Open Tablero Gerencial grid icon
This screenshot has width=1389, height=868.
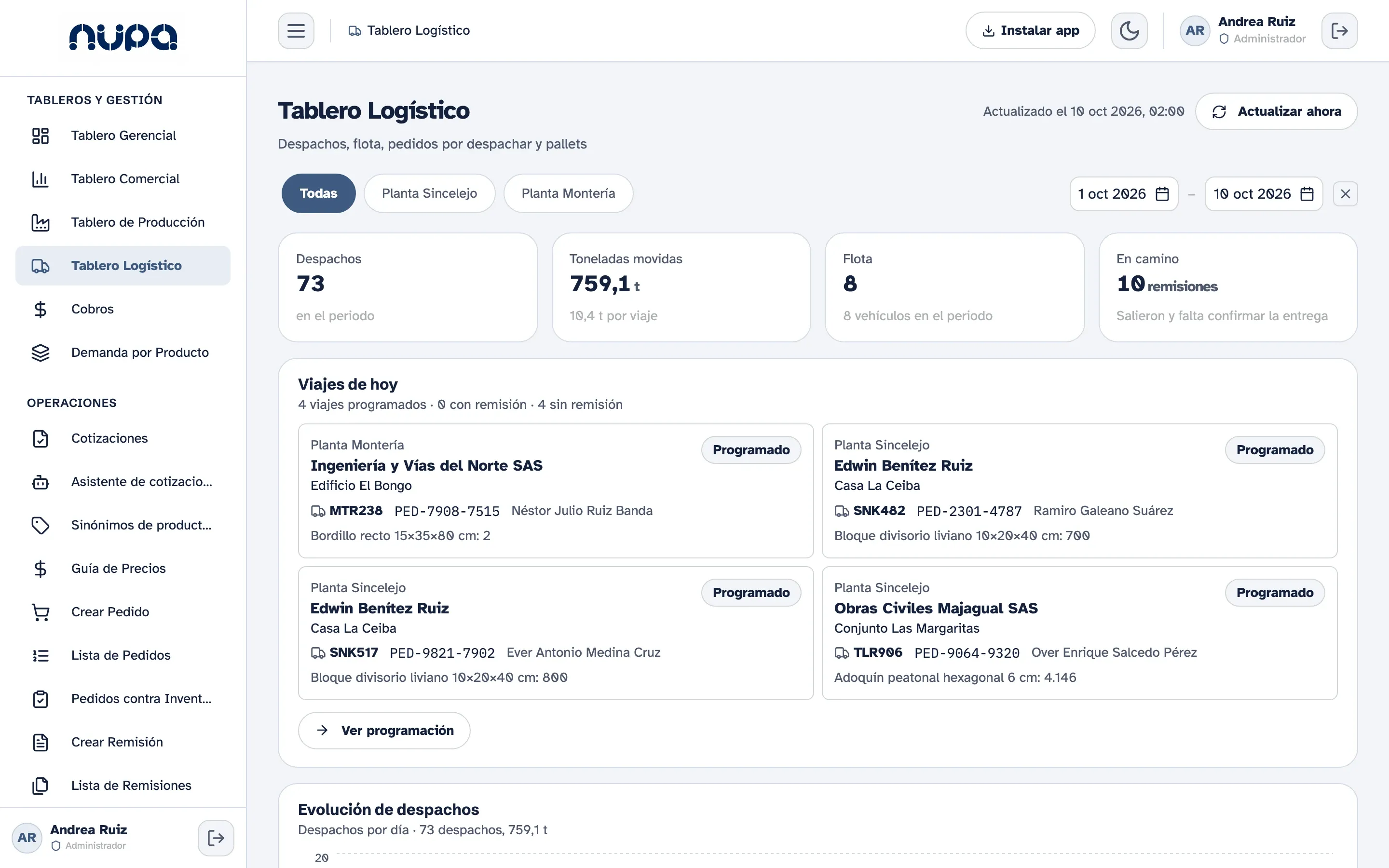coord(40,136)
